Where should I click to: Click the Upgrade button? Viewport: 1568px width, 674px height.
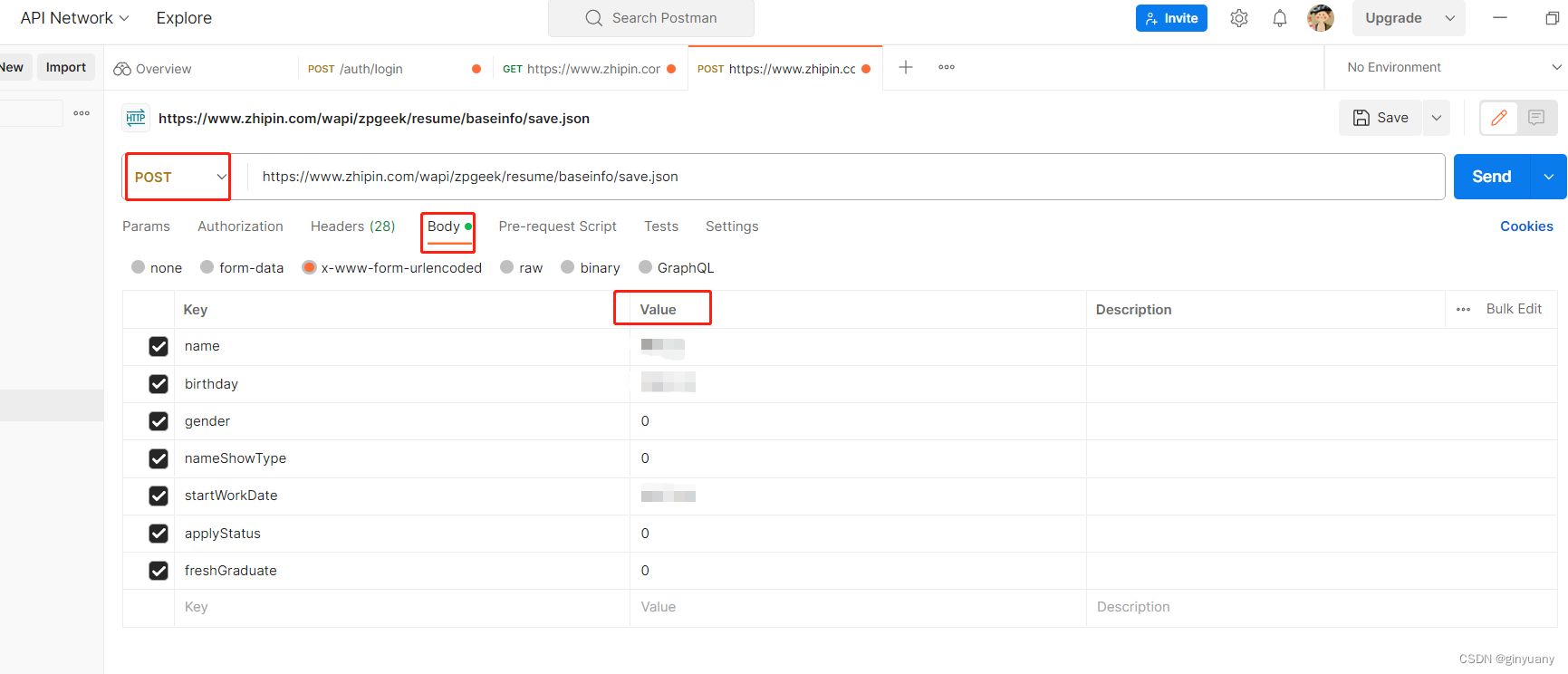tap(1393, 18)
